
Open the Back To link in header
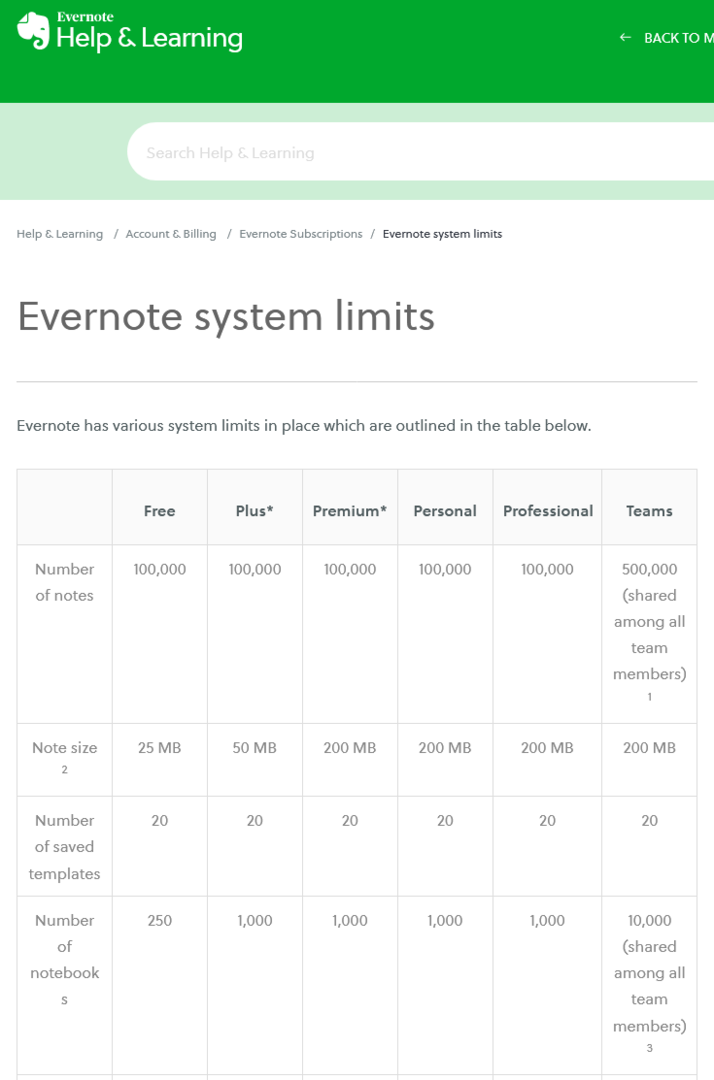[677, 38]
